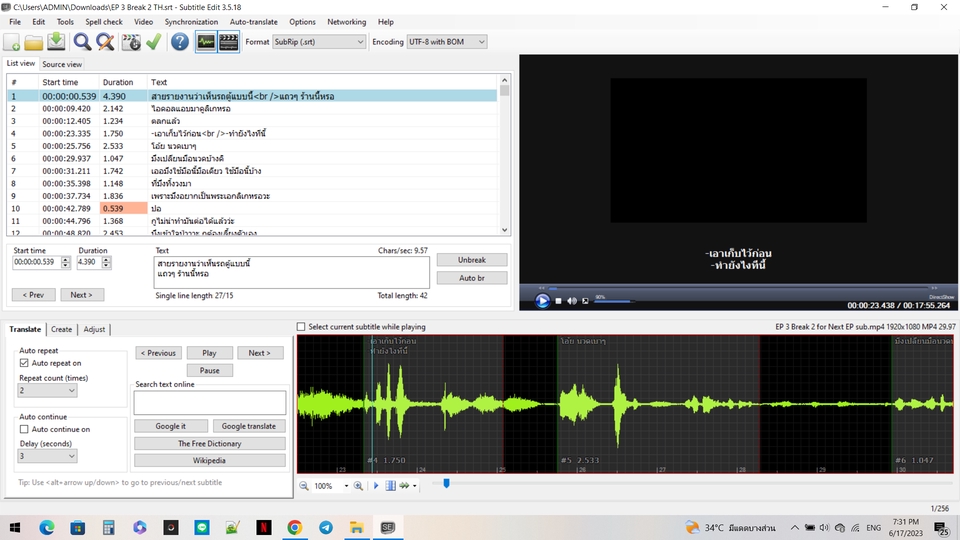The height and width of the screenshot is (540, 960).
Task: Adjust the video player volume bar
Action: click(x=614, y=301)
